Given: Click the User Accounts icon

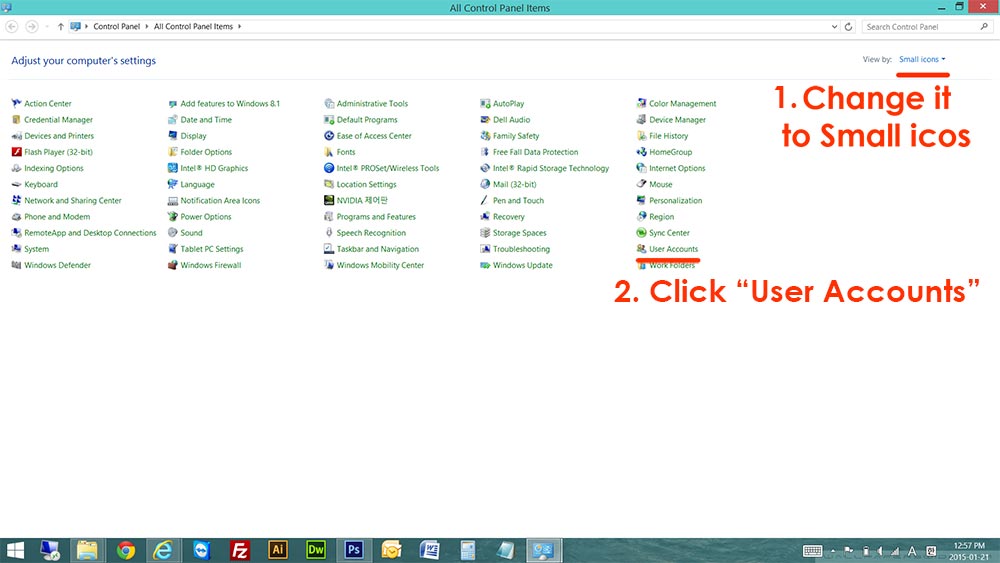Looking at the screenshot, I should (642, 249).
